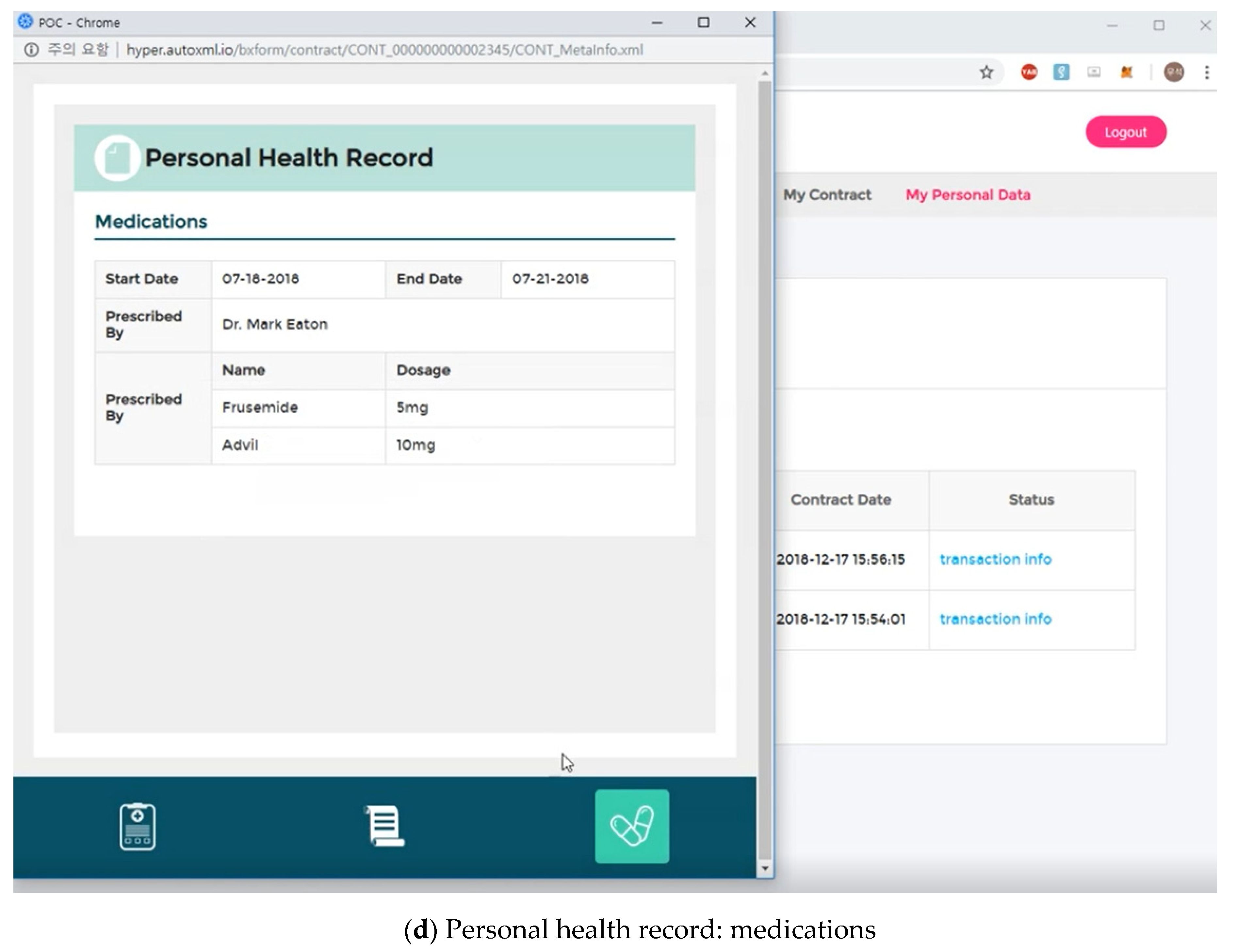Select My Personal Data tab
The width and height of the screenshot is (1237, 952).
pos(968,195)
